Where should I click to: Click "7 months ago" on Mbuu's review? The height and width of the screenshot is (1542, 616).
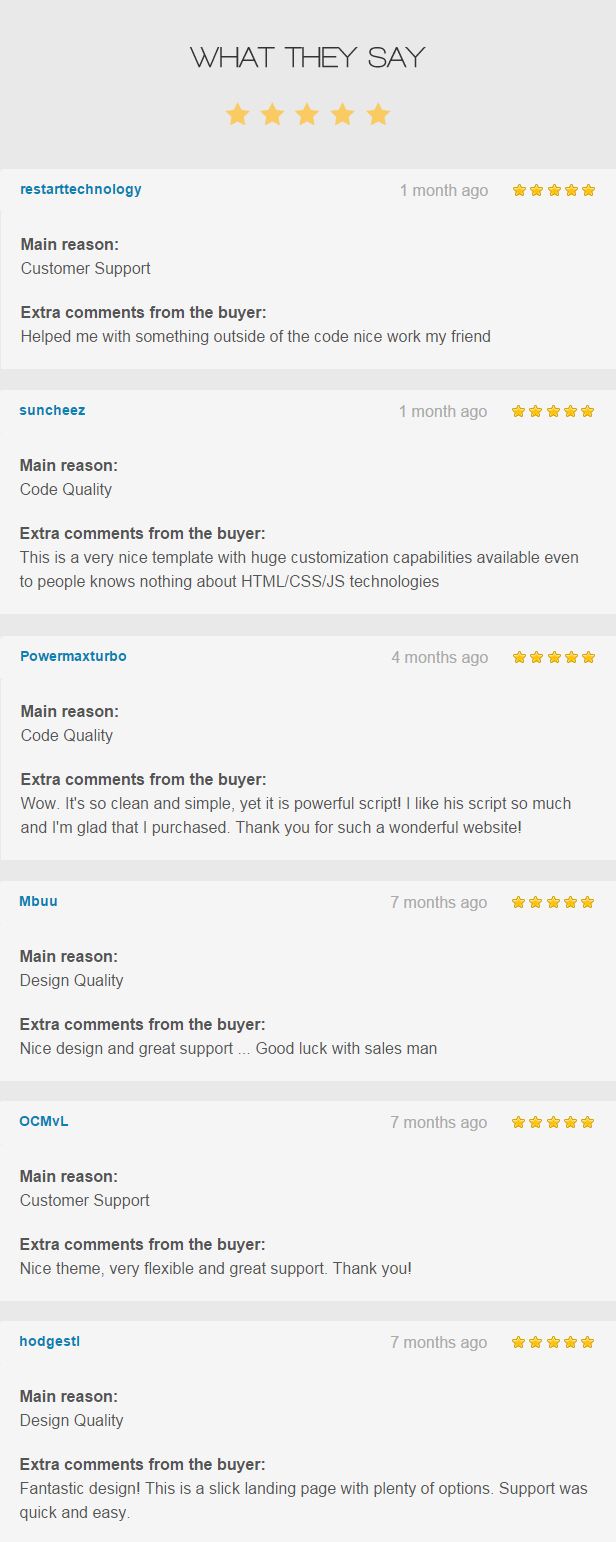(x=439, y=902)
